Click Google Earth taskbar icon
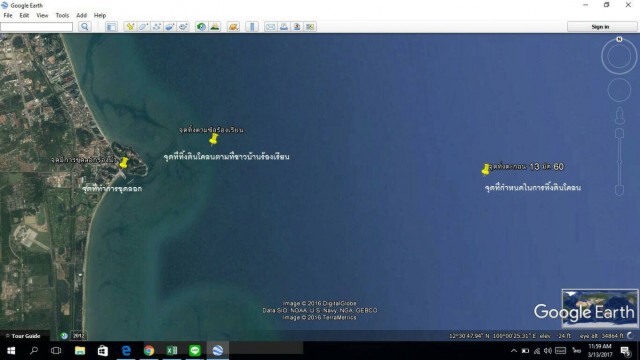 tap(218, 351)
